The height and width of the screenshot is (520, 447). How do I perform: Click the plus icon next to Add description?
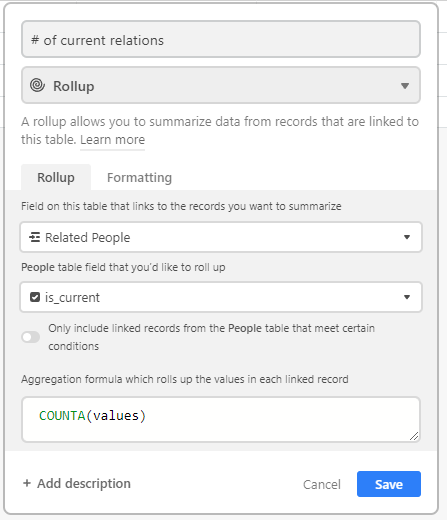point(27,483)
